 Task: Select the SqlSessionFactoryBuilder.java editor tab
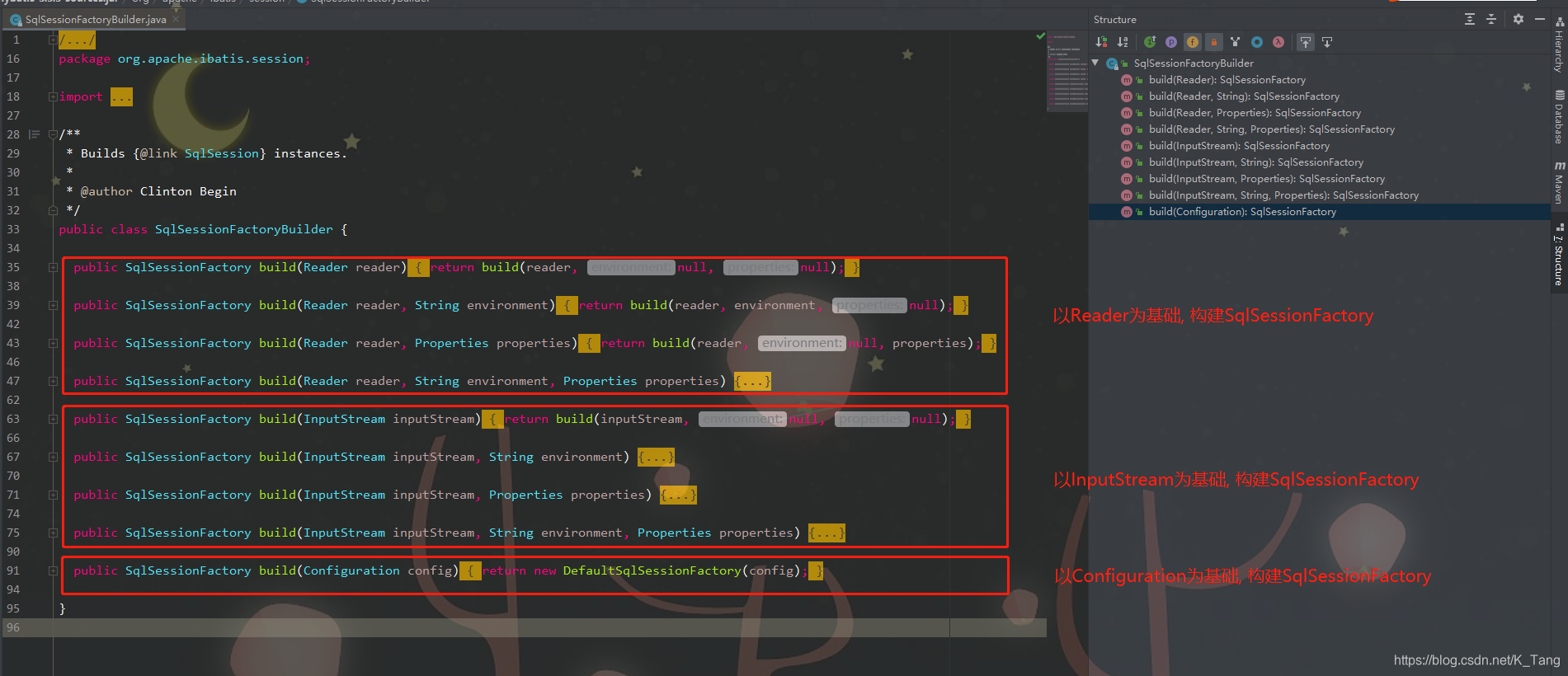pyautogui.click(x=95, y=19)
